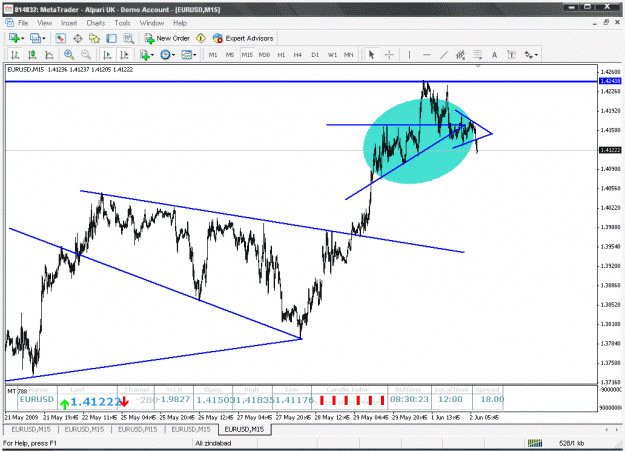Expand the Profiles dropdown arrow
The image size is (625, 451).
(44, 39)
